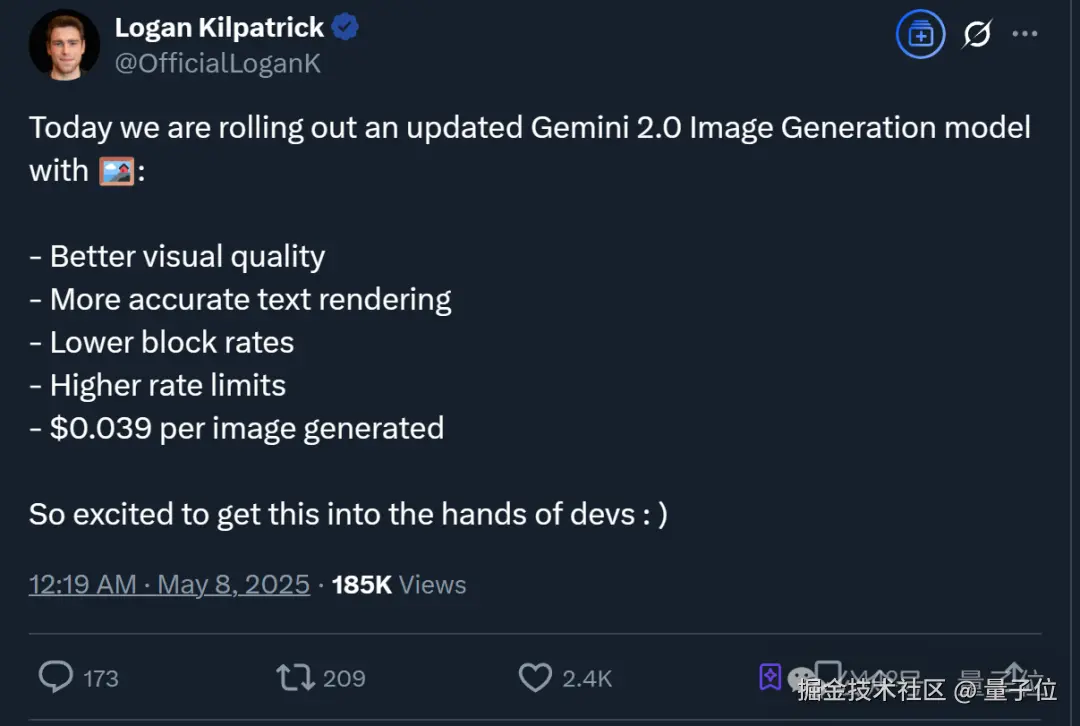Click the blue verified badge
This screenshot has height=726, width=1080.
click(x=345, y=28)
